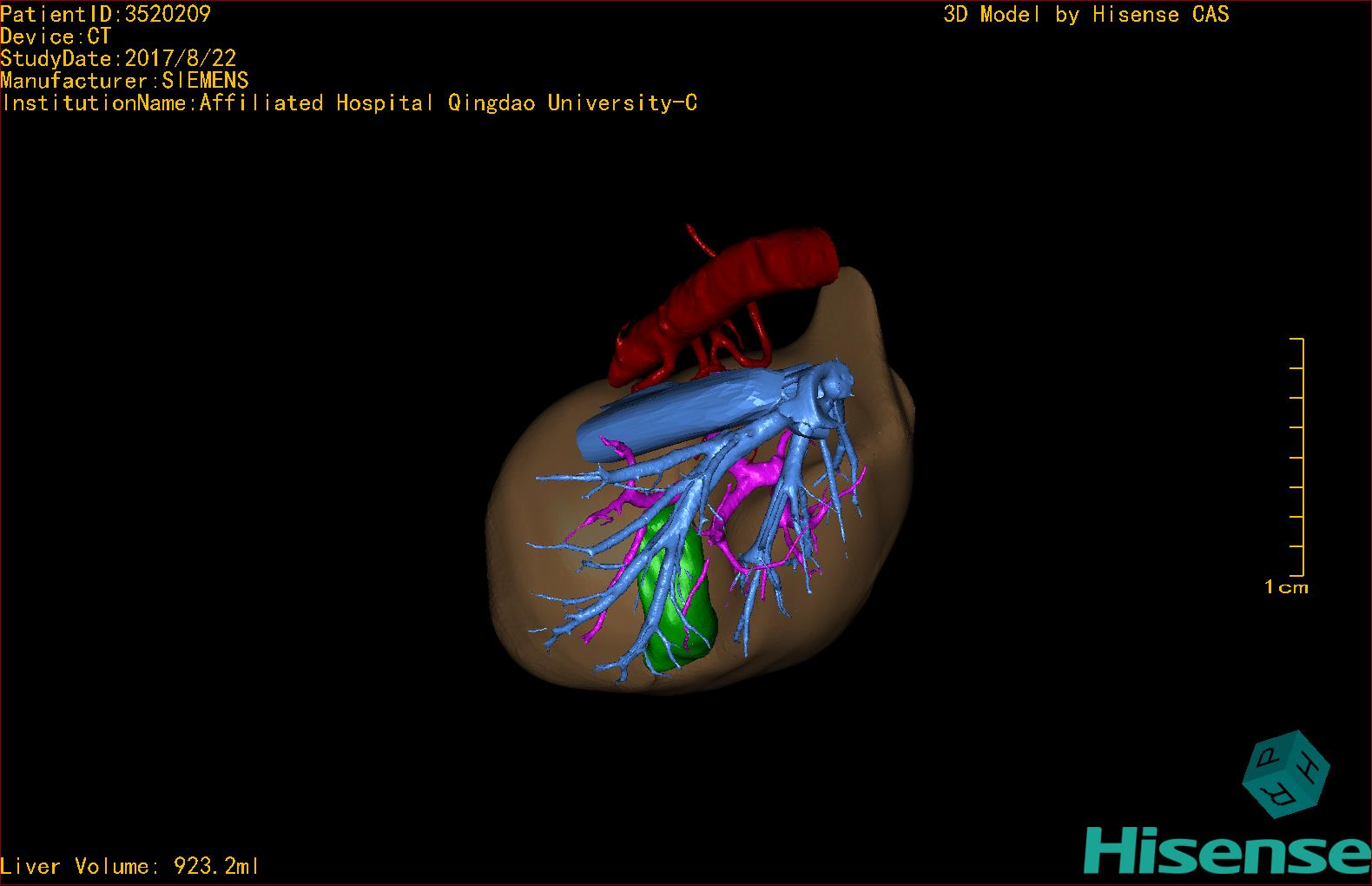Click the 3D Model by Hisense CAS text
Viewport: 1372px width, 886px height.
[1086, 15]
